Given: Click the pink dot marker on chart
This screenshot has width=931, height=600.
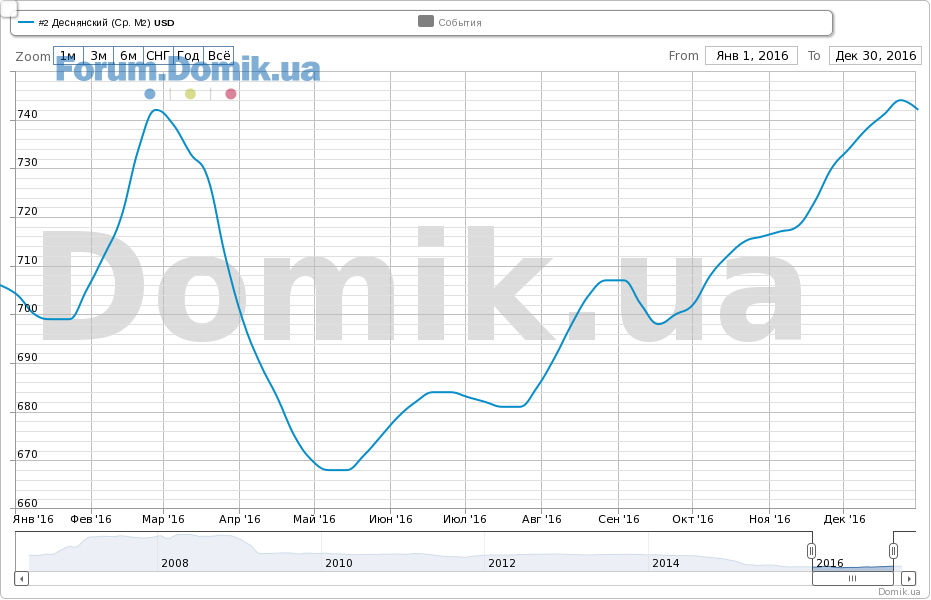Looking at the screenshot, I should tap(231, 94).
